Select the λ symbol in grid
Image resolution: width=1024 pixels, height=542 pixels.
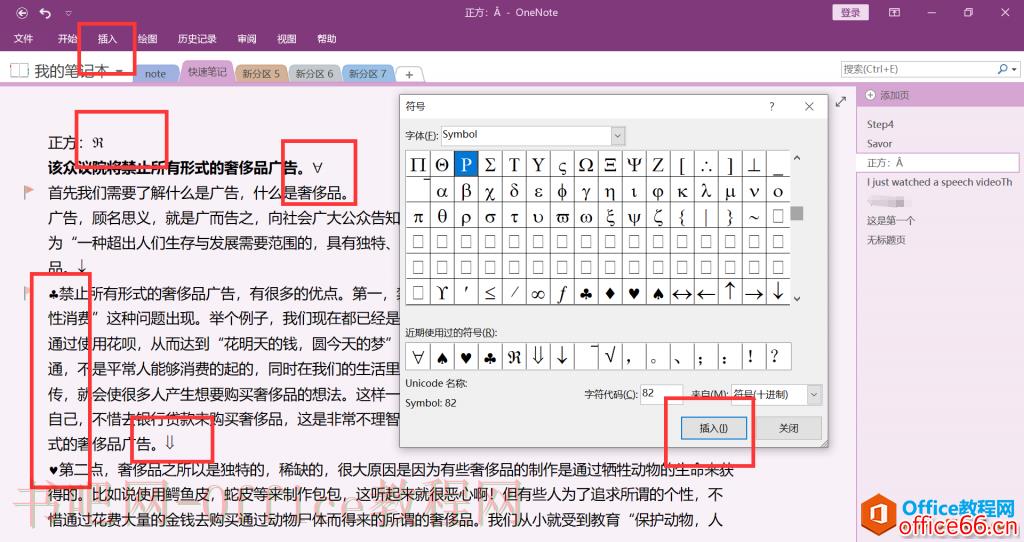(x=706, y=191)
